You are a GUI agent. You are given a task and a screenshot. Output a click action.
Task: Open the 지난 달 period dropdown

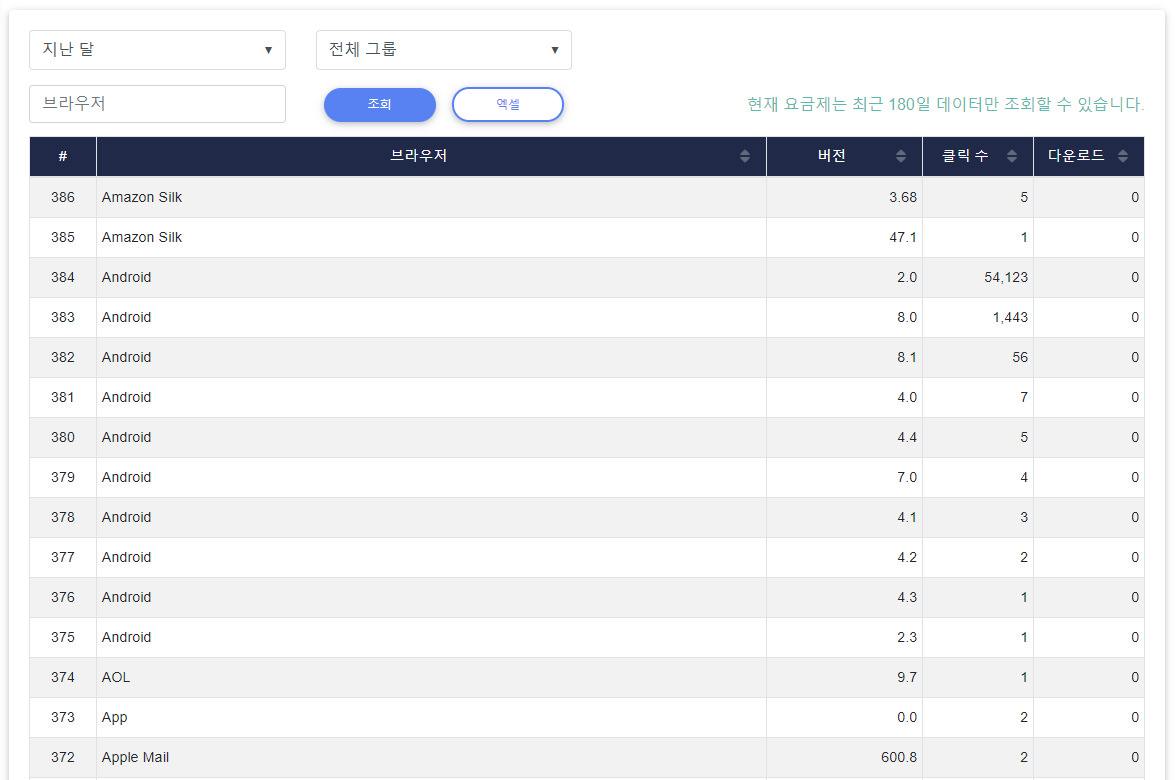click(157, 50)
